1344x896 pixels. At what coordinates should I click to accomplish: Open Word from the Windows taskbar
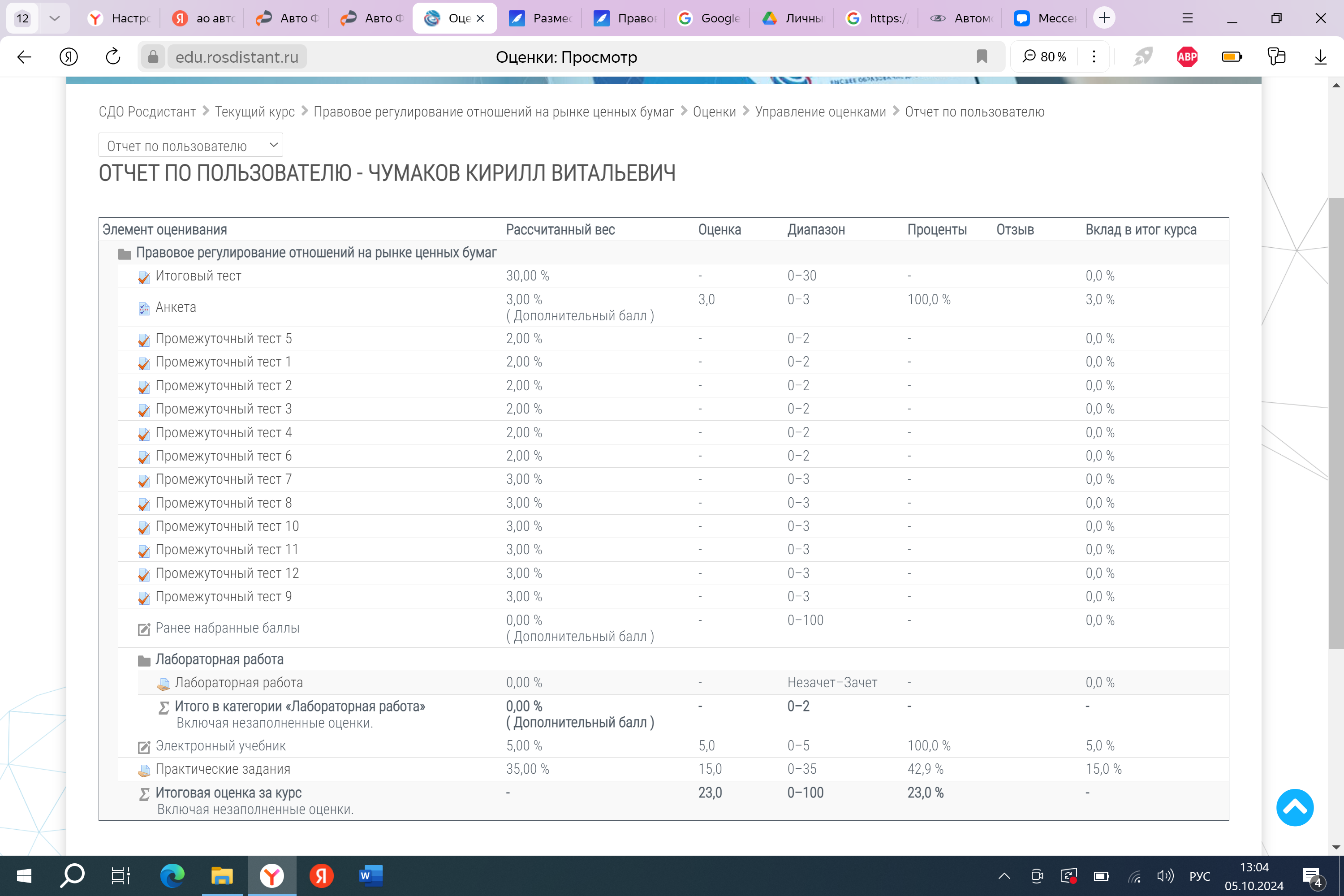(370, 875)
